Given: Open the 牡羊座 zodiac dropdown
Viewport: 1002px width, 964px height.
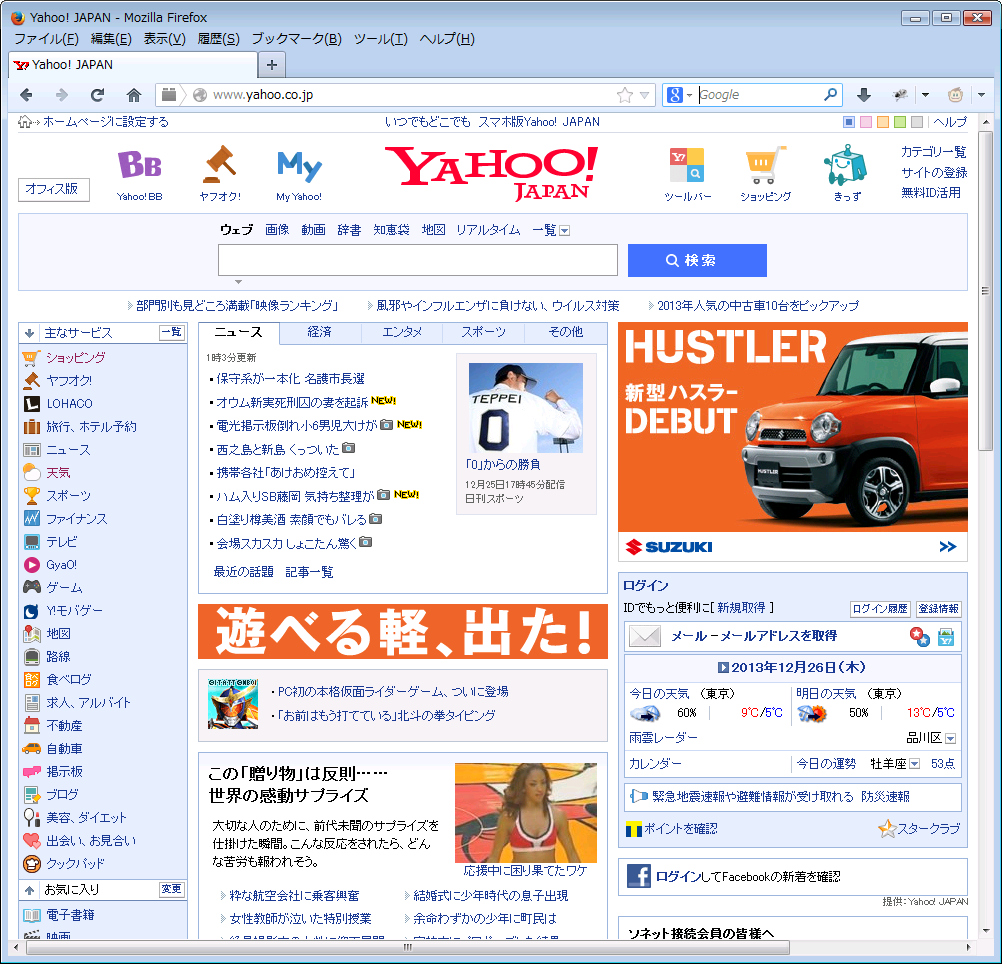Looking at the screenshot, I should [914, 764].
